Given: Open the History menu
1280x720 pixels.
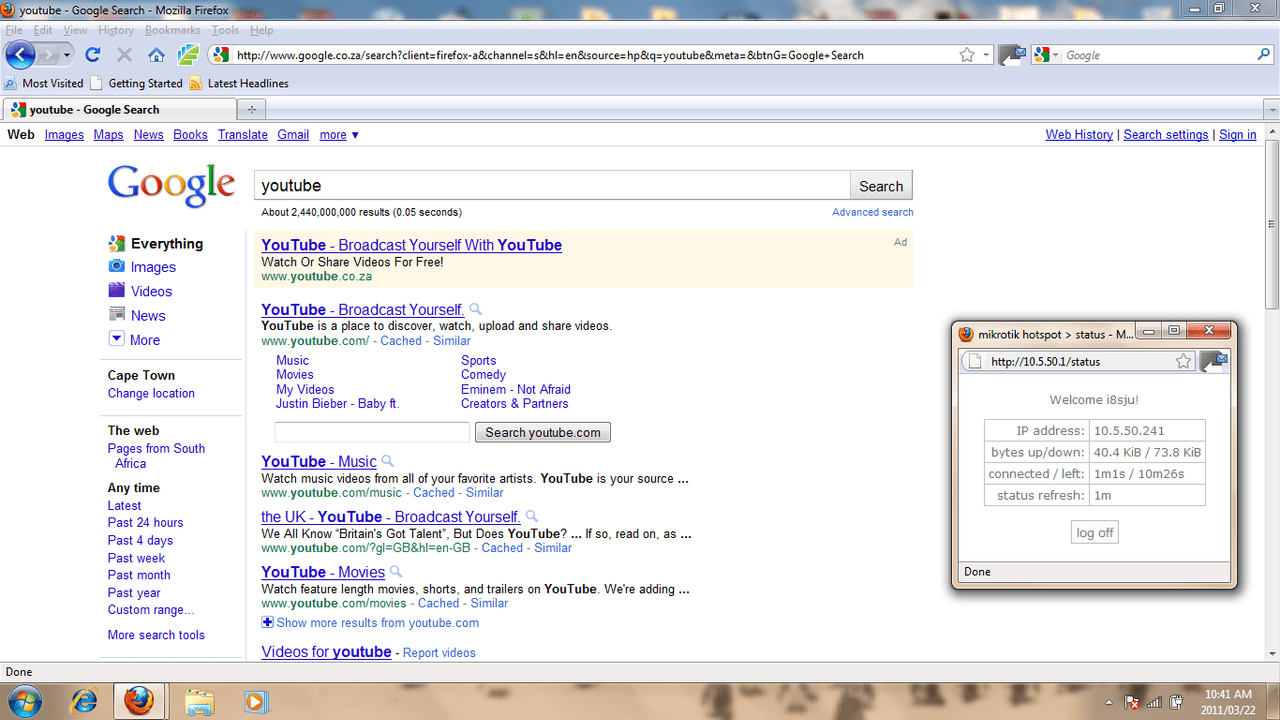Looking at the screenshot, I should (x=116, y=30).
